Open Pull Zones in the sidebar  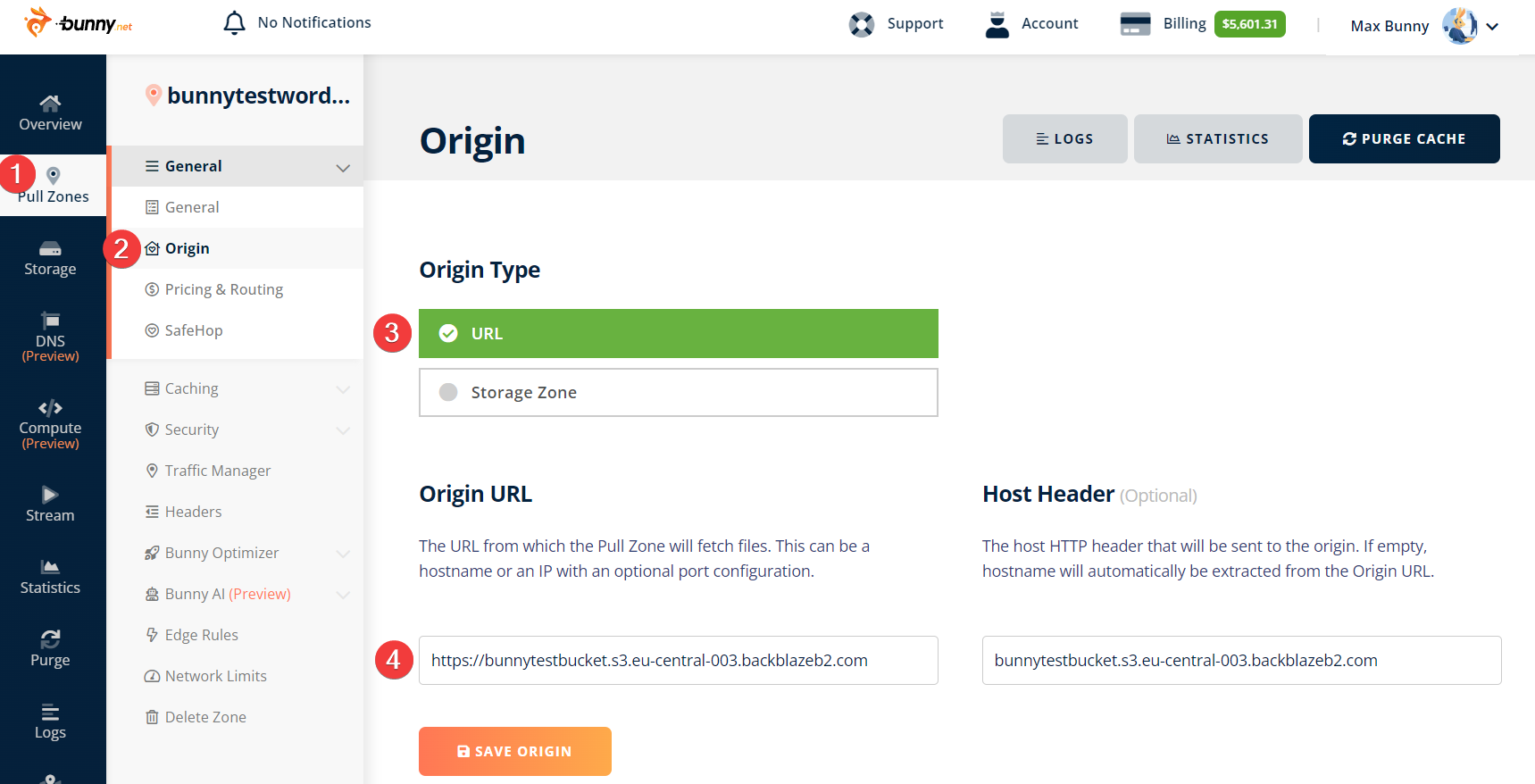54,186
